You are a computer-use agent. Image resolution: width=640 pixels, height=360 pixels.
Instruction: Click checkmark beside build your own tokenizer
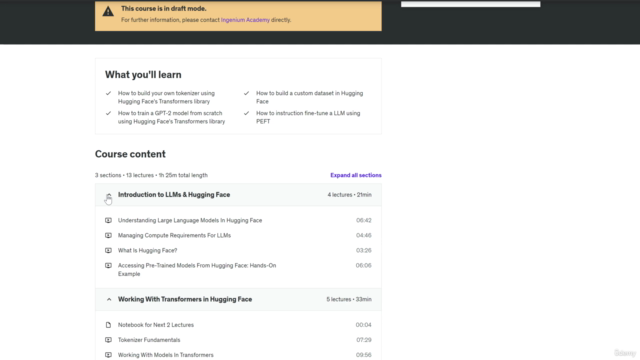108,93
